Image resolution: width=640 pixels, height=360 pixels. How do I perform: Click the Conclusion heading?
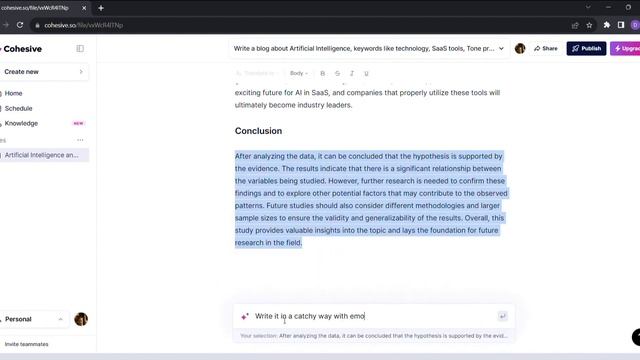pyautogui.click(x=258, y=131)
